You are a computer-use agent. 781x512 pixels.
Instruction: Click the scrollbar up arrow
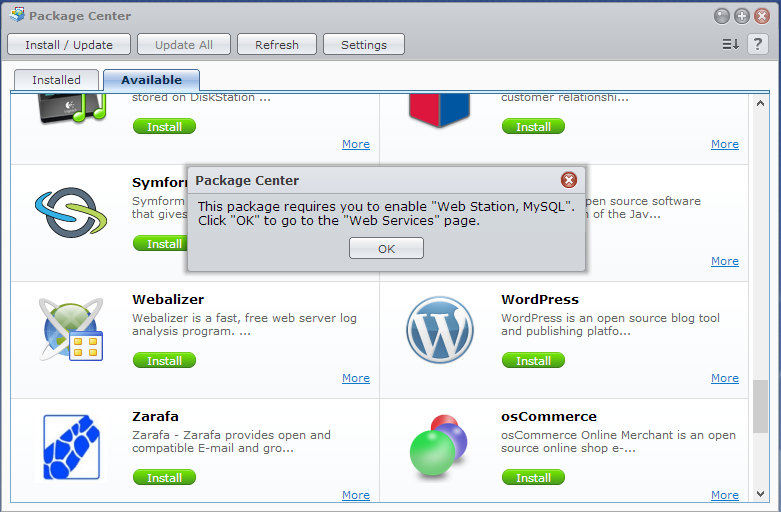[760, 103]
